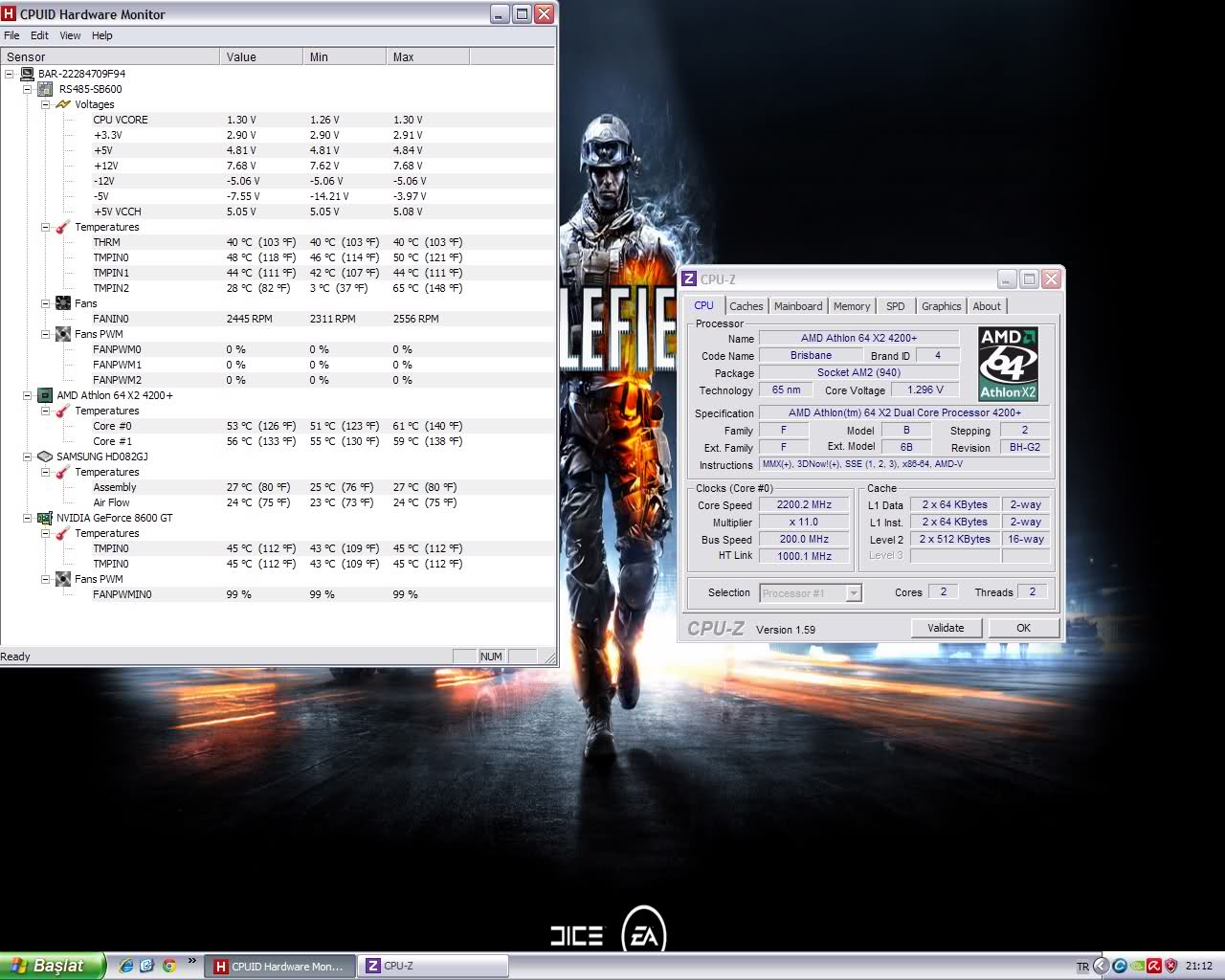This screenshot has height=980, width=1225.
Task: Click the NVIDIA tray icon
Action: pyautogui.click(x=1136, y=966)
